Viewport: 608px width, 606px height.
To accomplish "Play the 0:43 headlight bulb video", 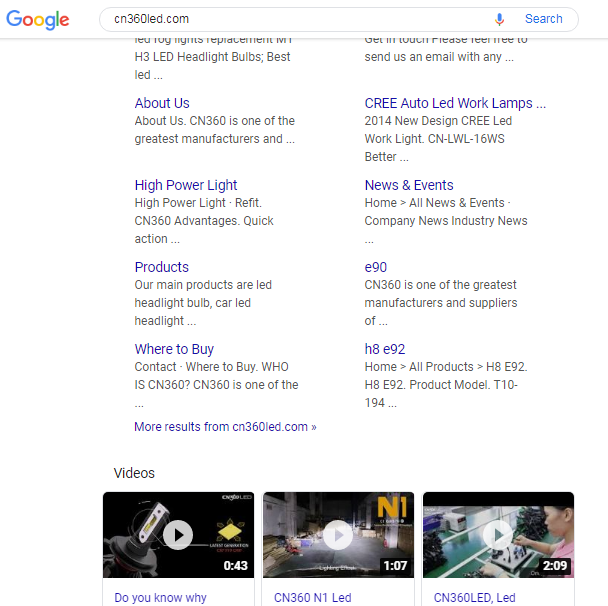I will point(178,535).
